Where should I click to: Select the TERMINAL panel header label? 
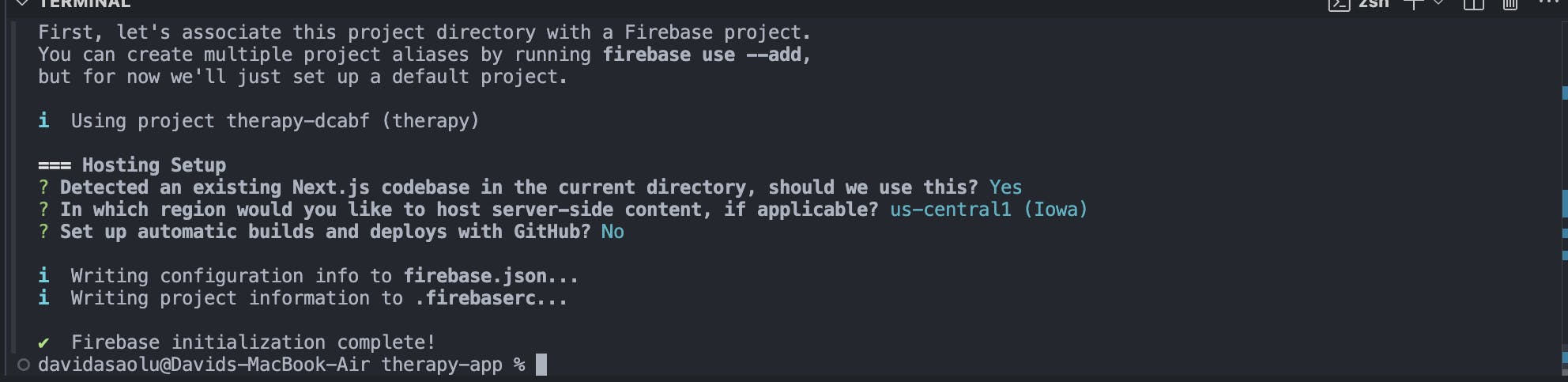pos(85,4)
